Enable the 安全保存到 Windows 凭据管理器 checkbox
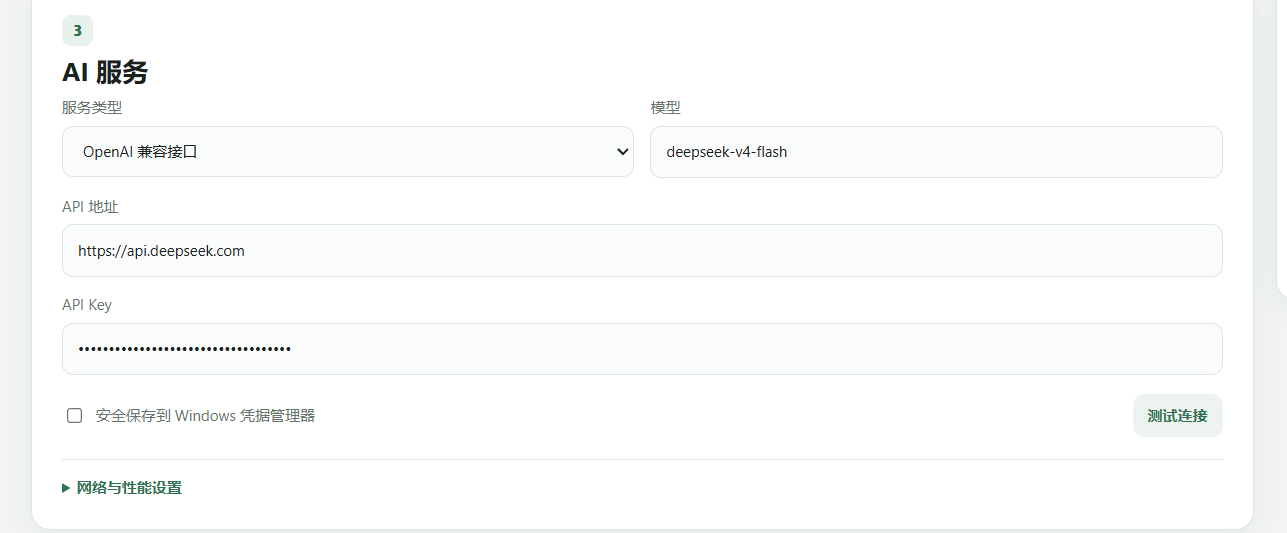1287x533 pixels. (74, 416)
